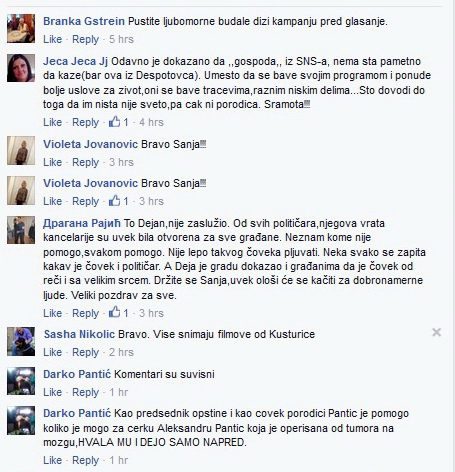Reply to the last Darko Pantić comment

tap(85, 460)
